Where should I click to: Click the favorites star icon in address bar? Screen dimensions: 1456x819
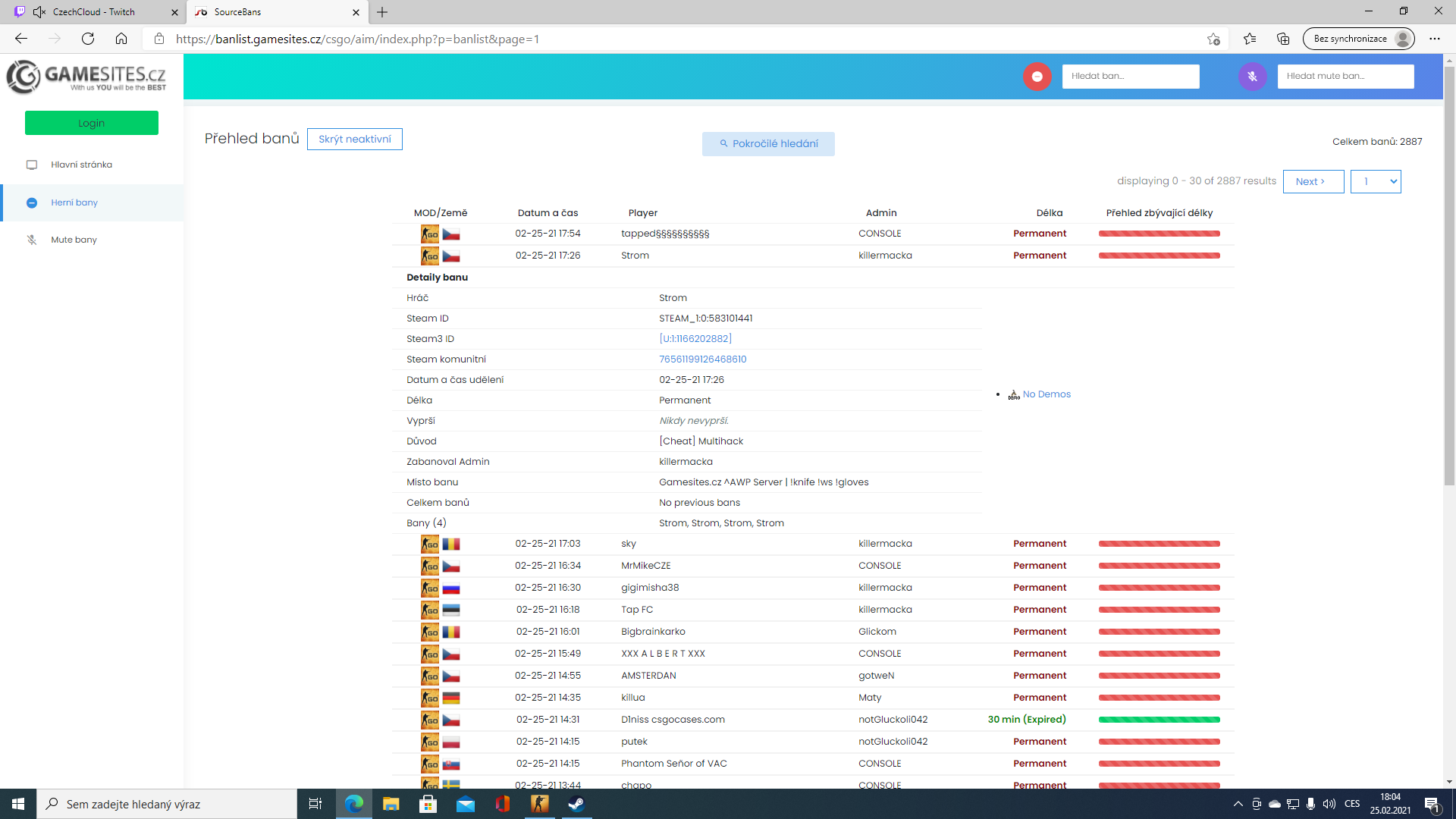point(1213,39)
